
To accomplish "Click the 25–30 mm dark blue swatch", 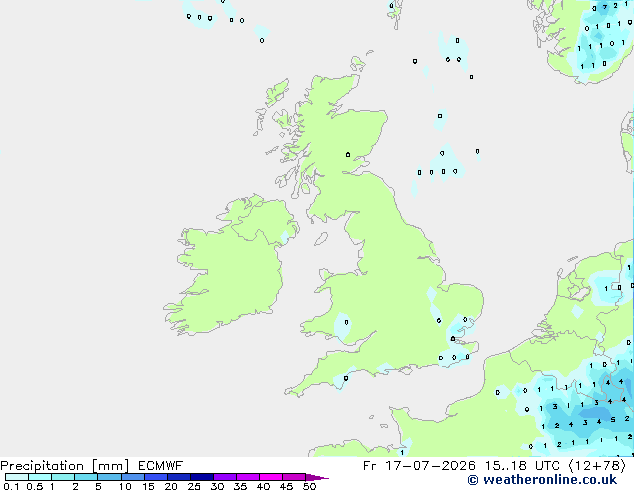I will (201, 477).
